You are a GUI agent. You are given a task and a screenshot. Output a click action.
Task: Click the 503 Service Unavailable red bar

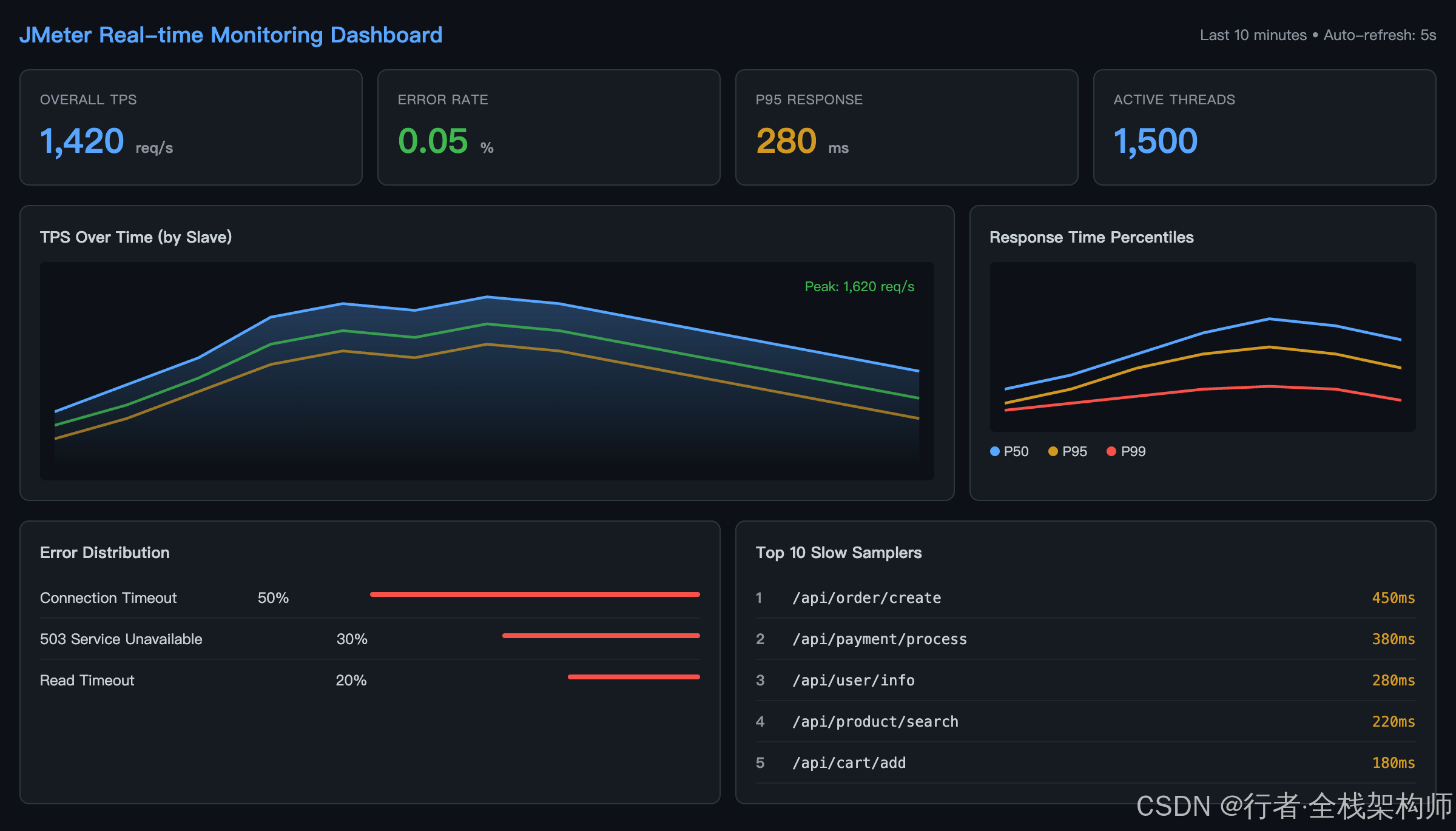[x=601, y=636]
